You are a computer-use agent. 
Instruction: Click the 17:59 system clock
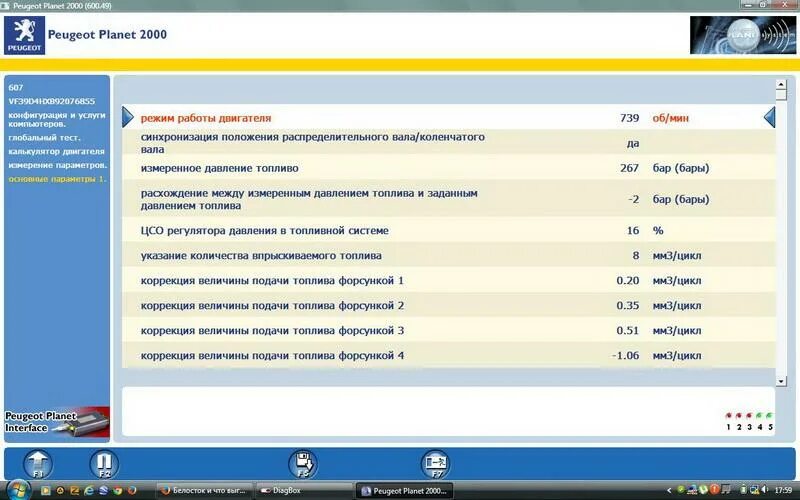pyautogui.click(x=783, y=490)
